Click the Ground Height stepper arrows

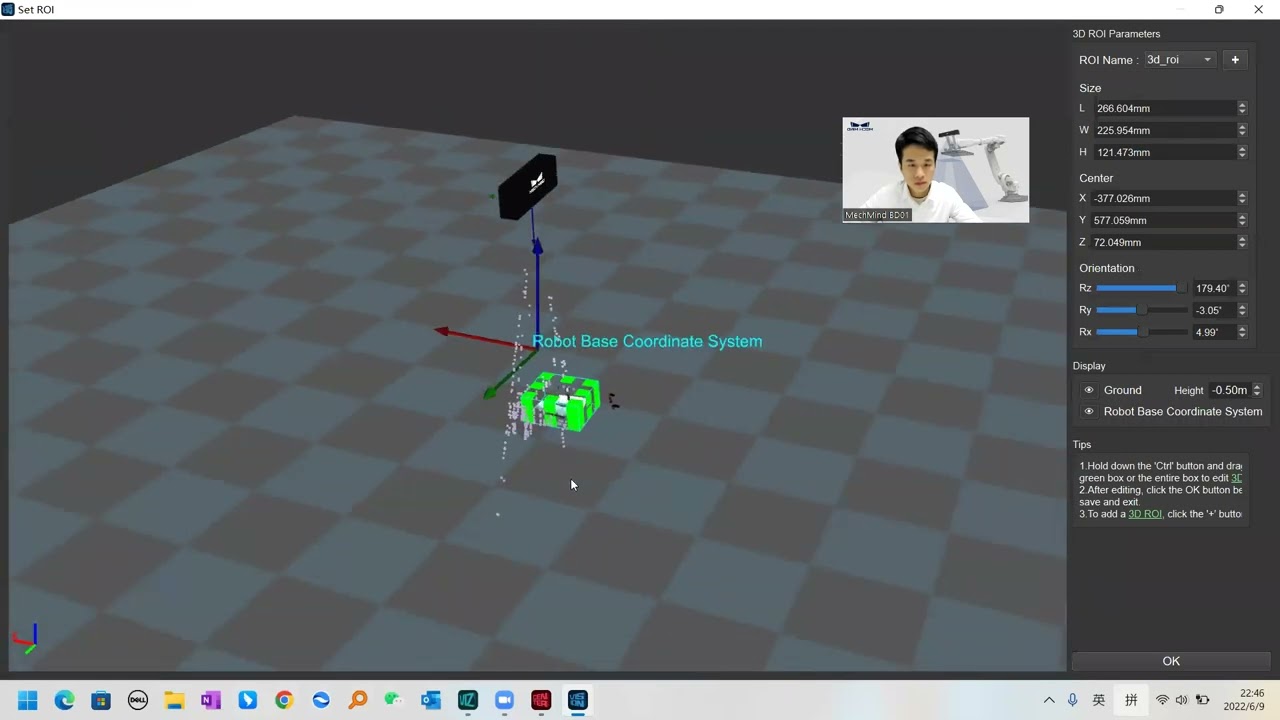[1257, 390]
